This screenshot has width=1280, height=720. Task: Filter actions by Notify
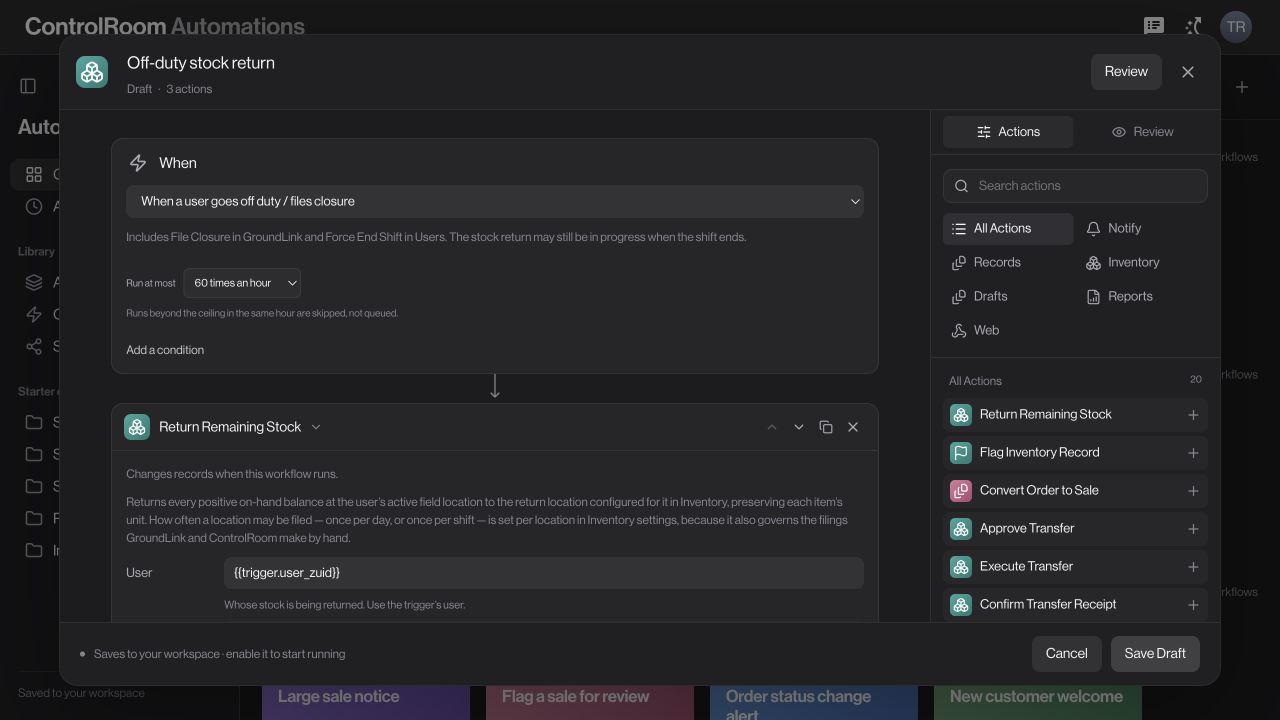point(1142,229)
